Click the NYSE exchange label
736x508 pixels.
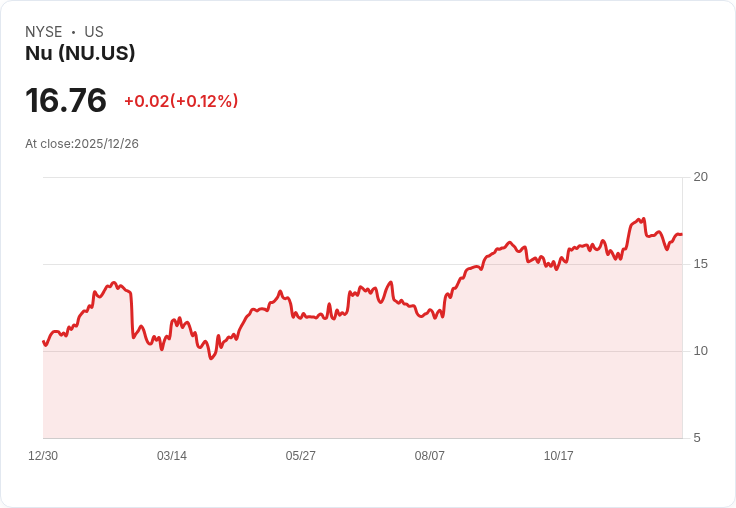coord(44,32)
